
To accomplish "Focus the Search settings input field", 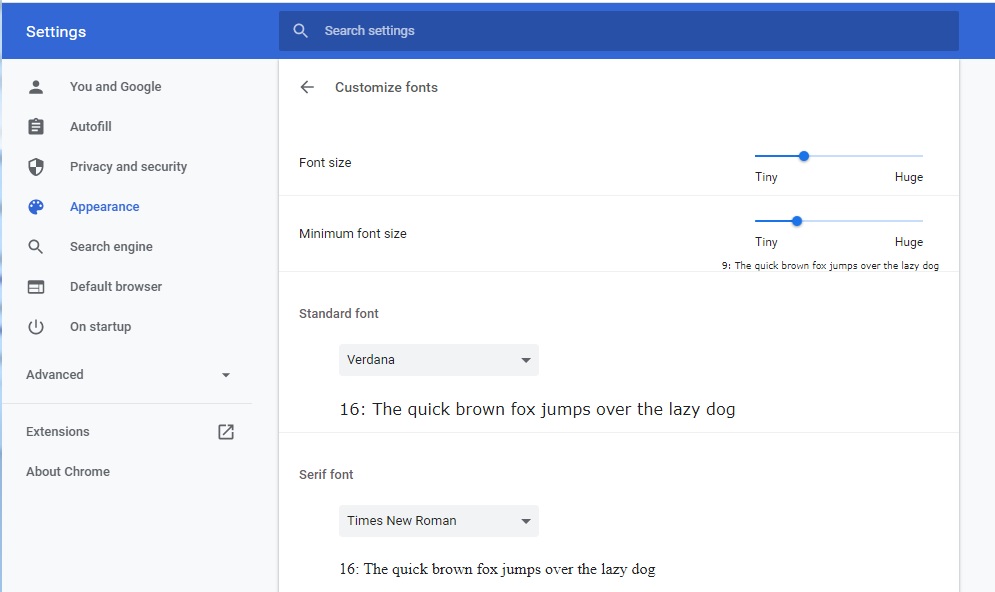I will tap(619, 30).
